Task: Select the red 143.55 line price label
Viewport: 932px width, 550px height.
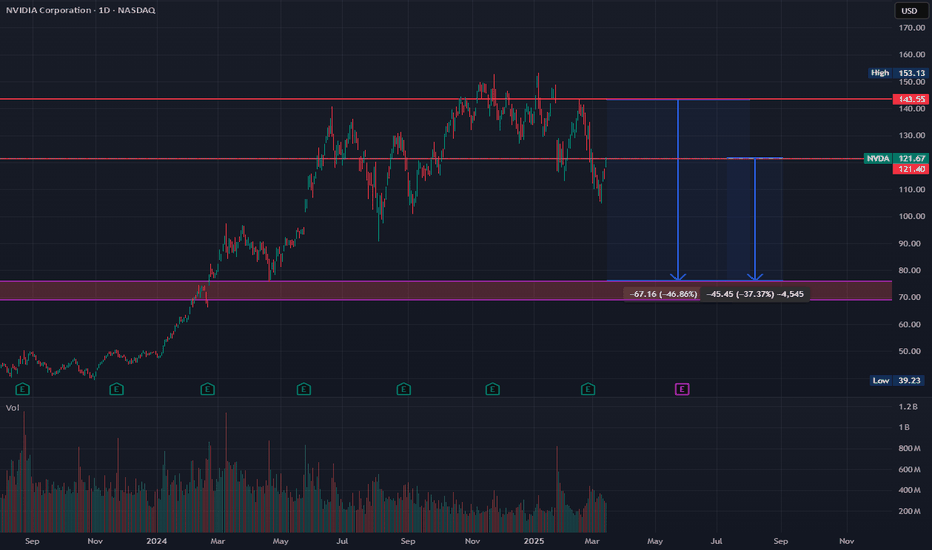Action: [911, 99]
